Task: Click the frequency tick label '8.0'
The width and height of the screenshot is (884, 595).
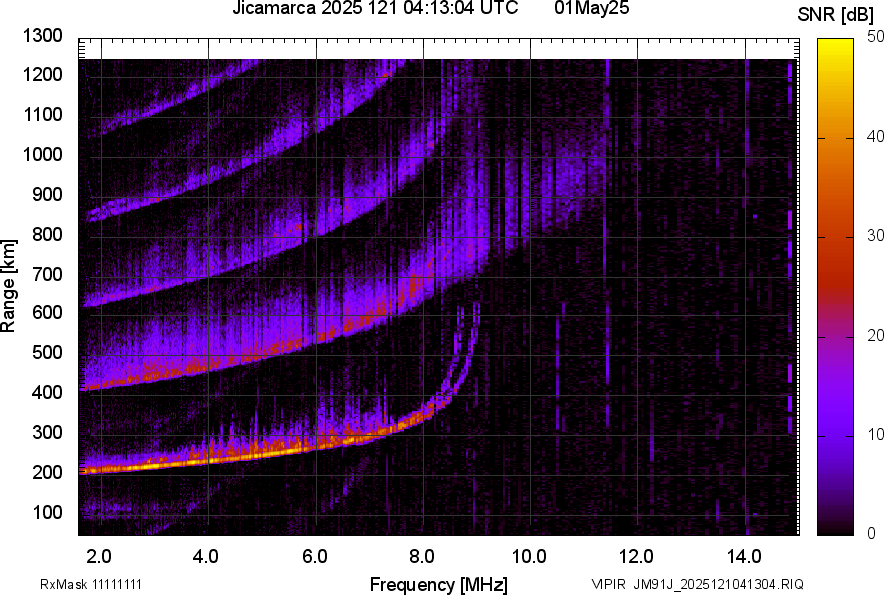Action: (x=421, y=557)
